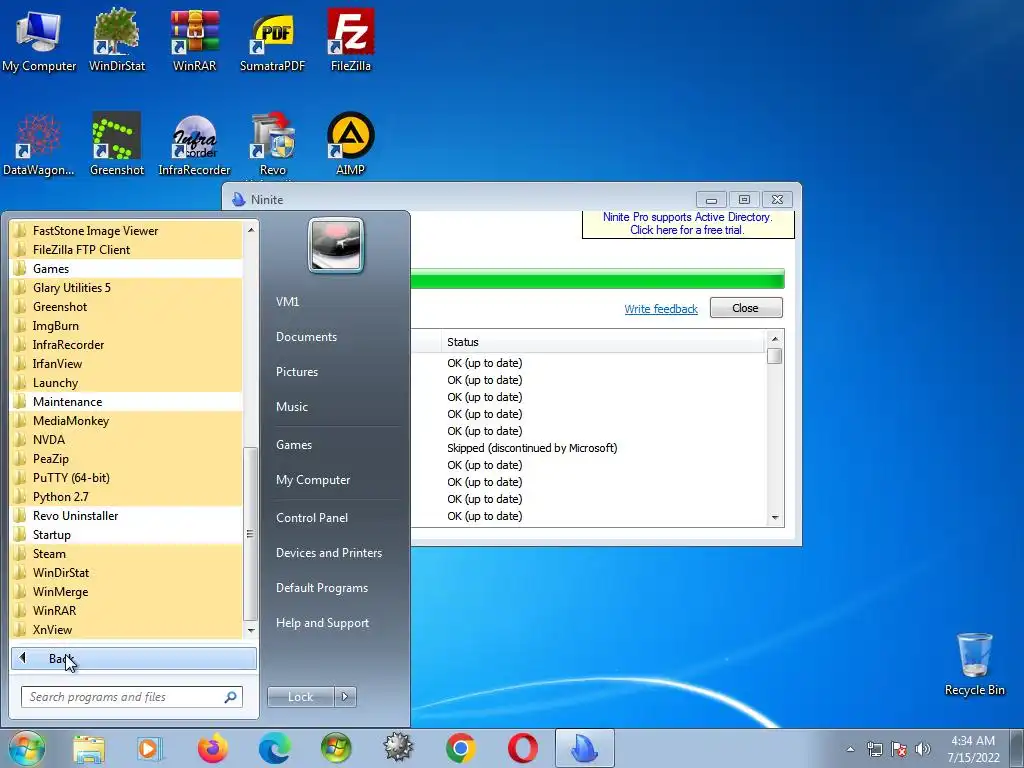The height and width of the screenshot is (768, 1024).
Task: Open the My Computer desktop icon
Action: tap(39, 40)
